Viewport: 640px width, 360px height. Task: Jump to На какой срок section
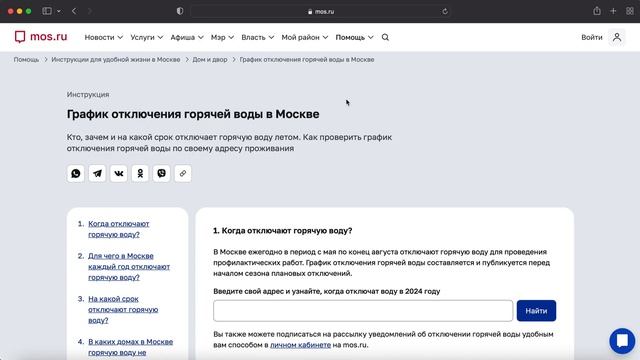tap(123, 309)
